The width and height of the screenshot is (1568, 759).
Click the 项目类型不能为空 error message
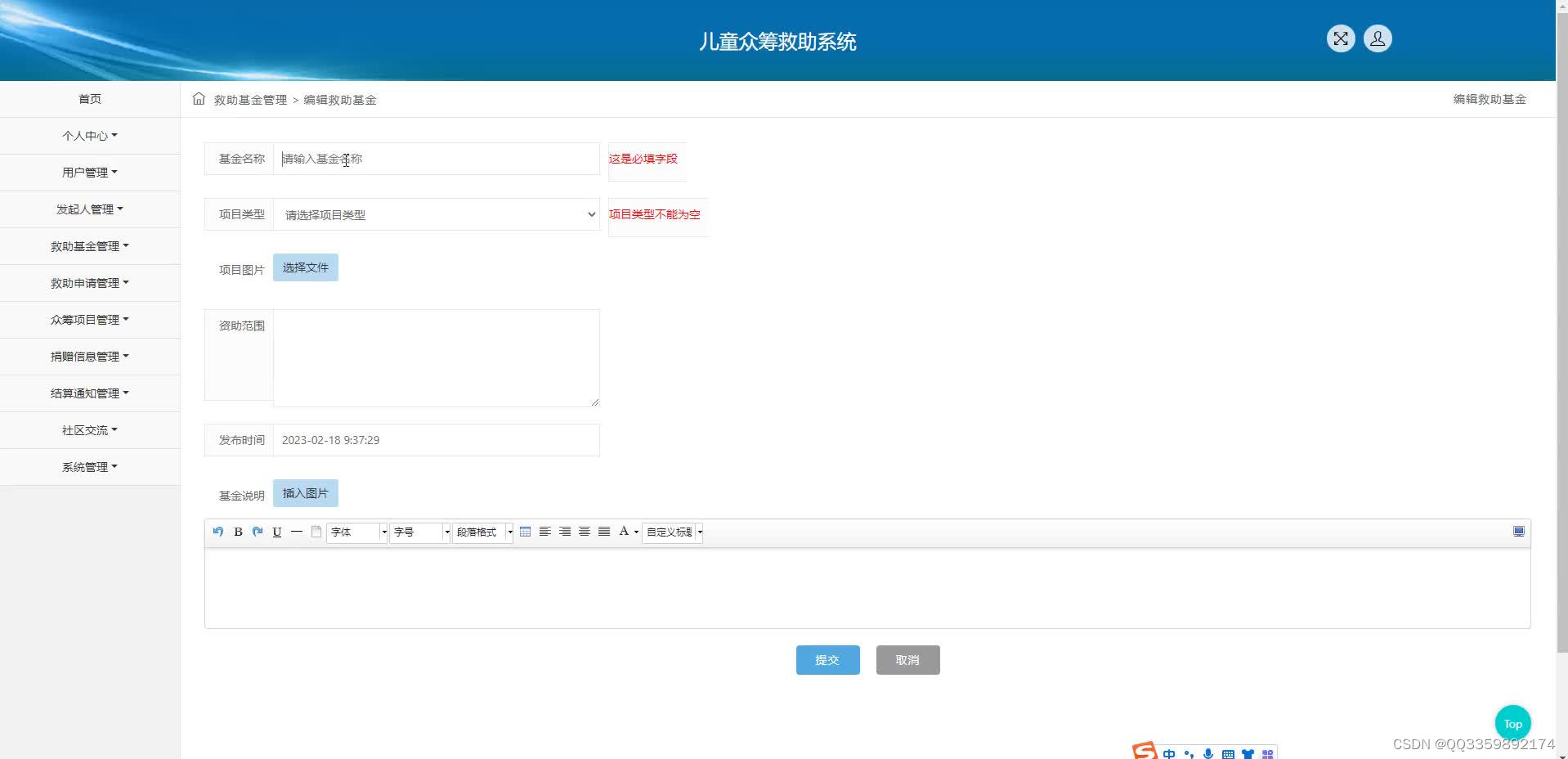[x=655, y=214]
